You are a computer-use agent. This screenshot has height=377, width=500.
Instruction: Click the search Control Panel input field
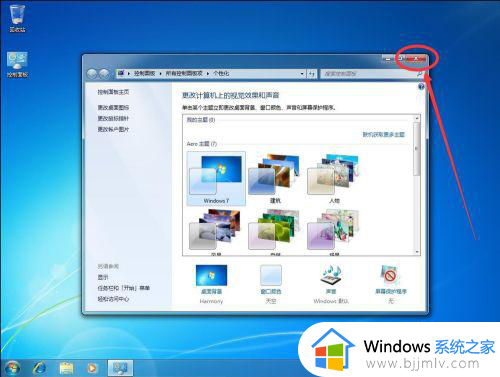click(368, 74)
